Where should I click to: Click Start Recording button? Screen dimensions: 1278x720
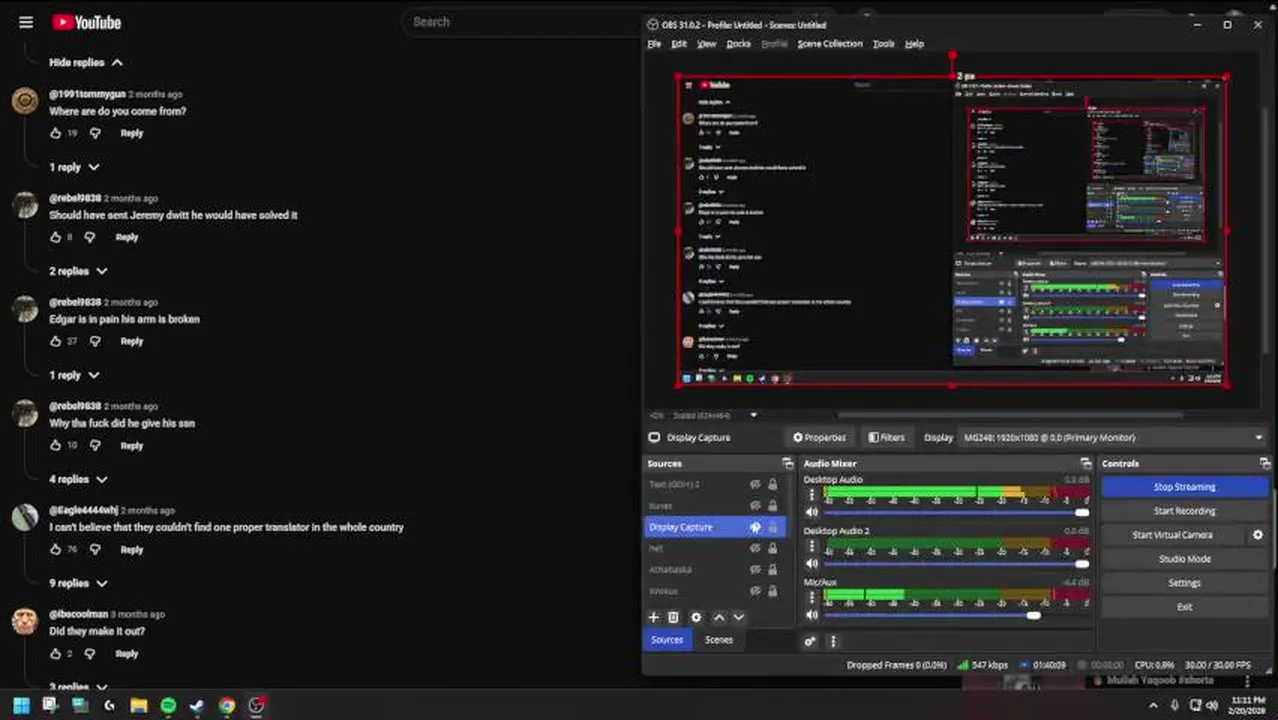point(1185,511)
